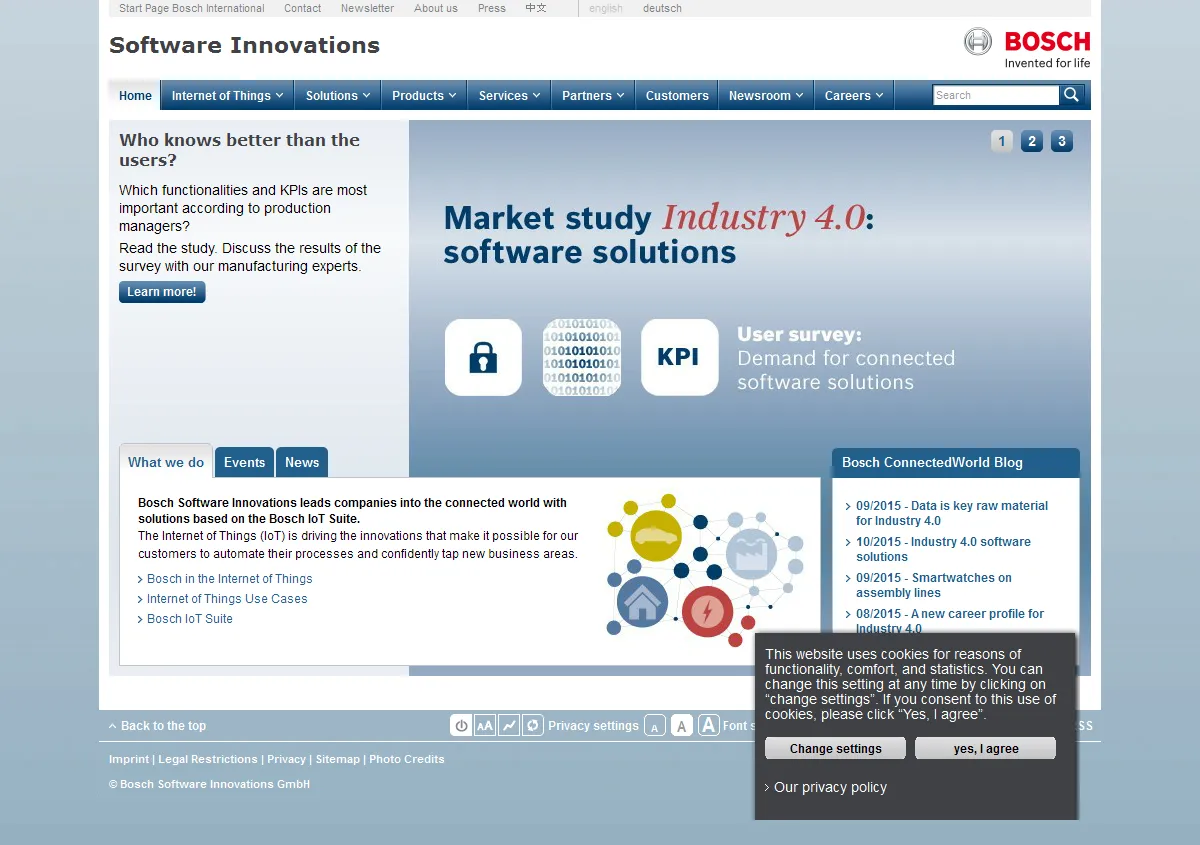This screenshot has width=1200, height=845.
Task: Switch to the News tab
Action: 302,462
